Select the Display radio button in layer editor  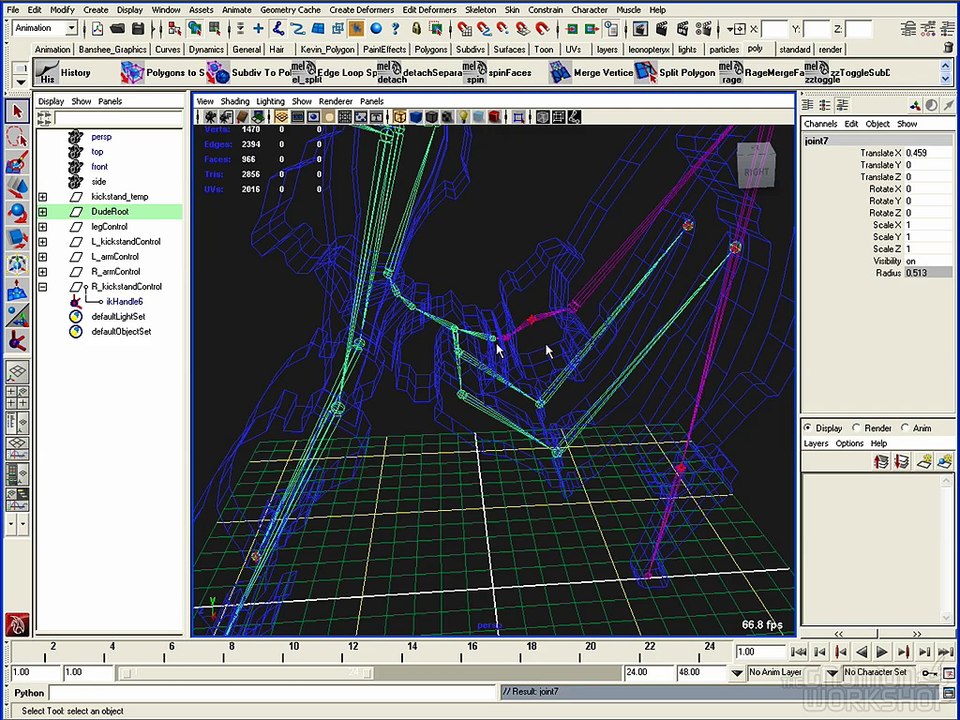(808, 428)
